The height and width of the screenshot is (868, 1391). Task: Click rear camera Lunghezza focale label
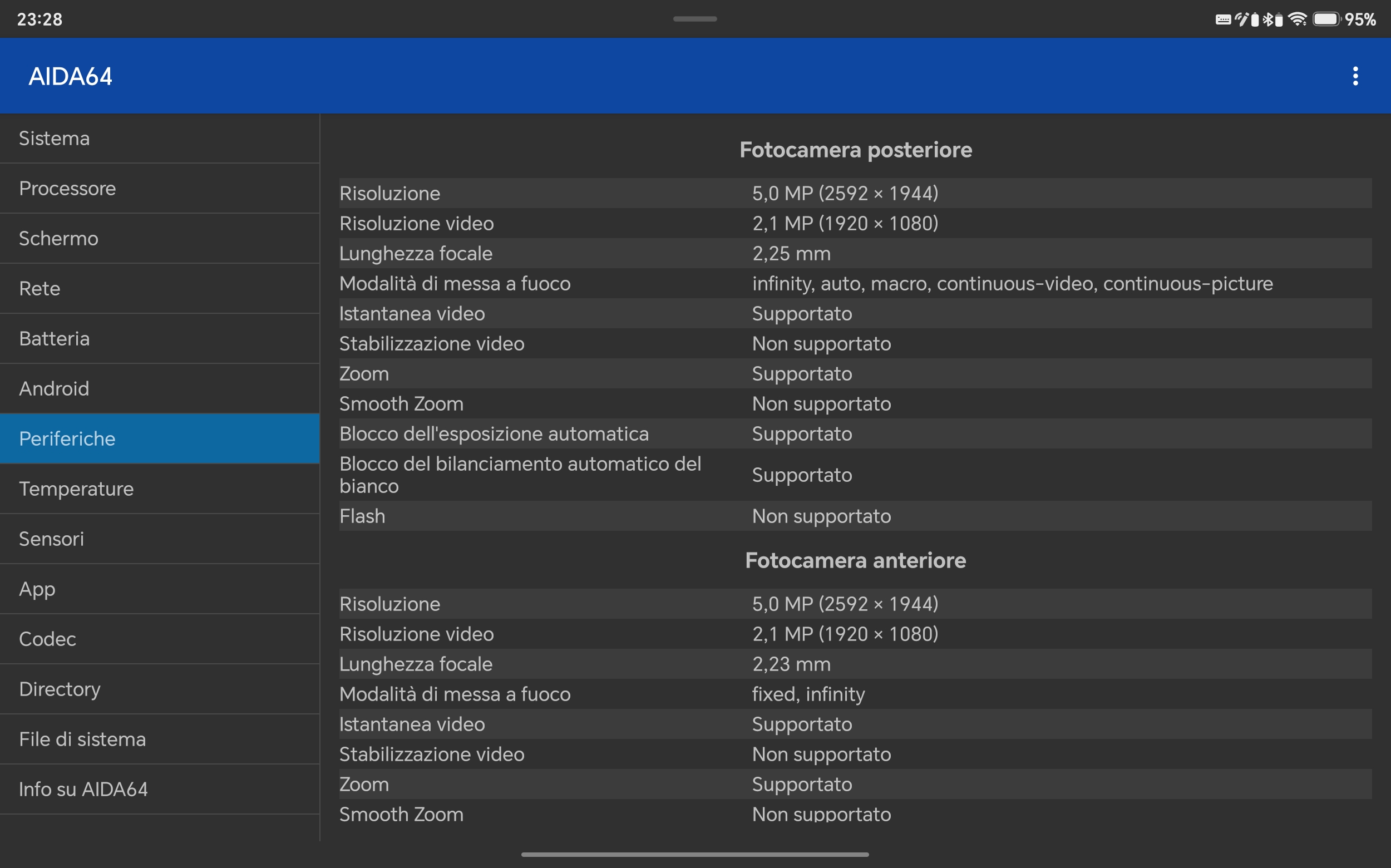[416, 253]
